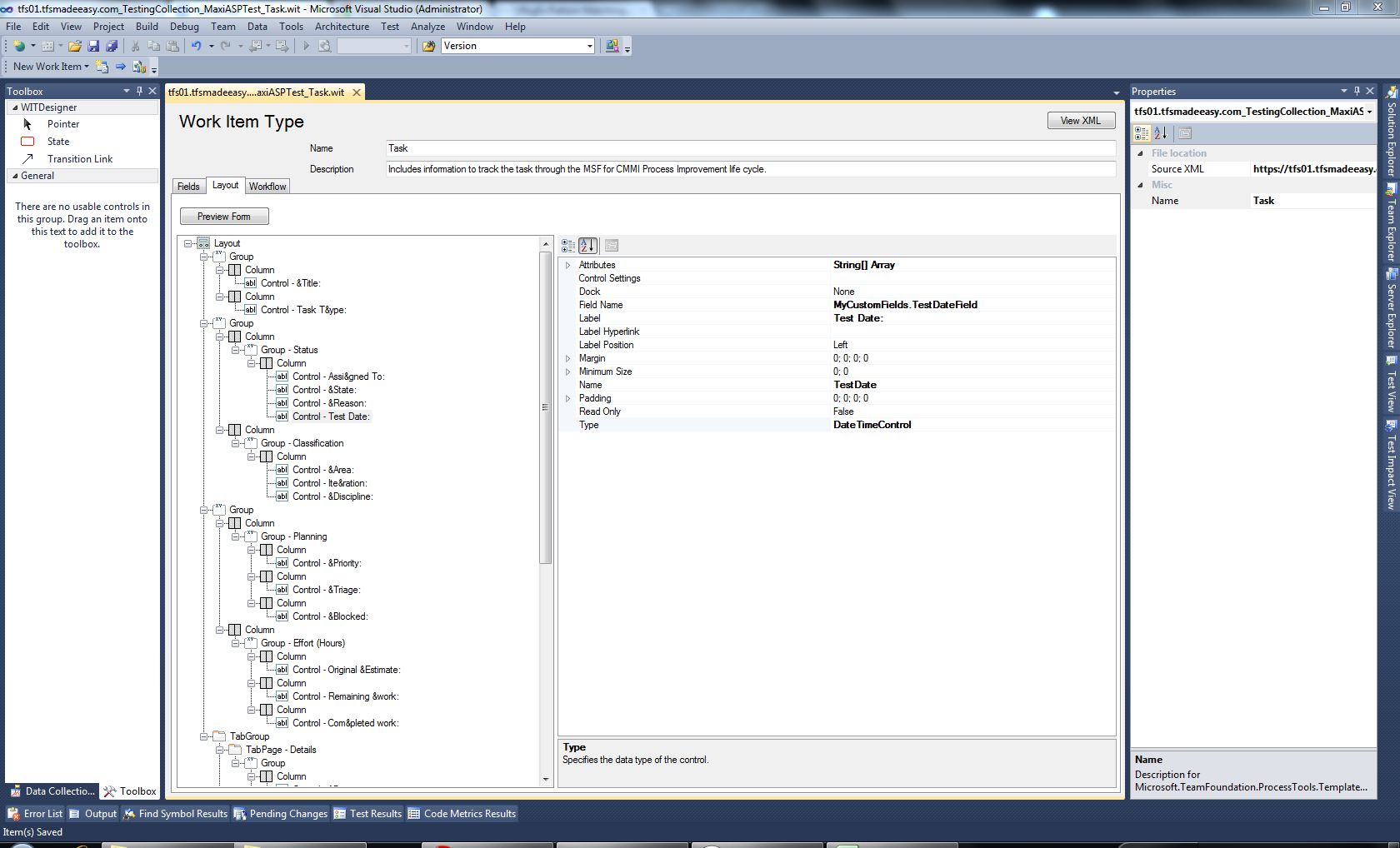Open the Properties object selector dropdown
Viewport: 1400px width, 848px height.
coord(1369,112)
